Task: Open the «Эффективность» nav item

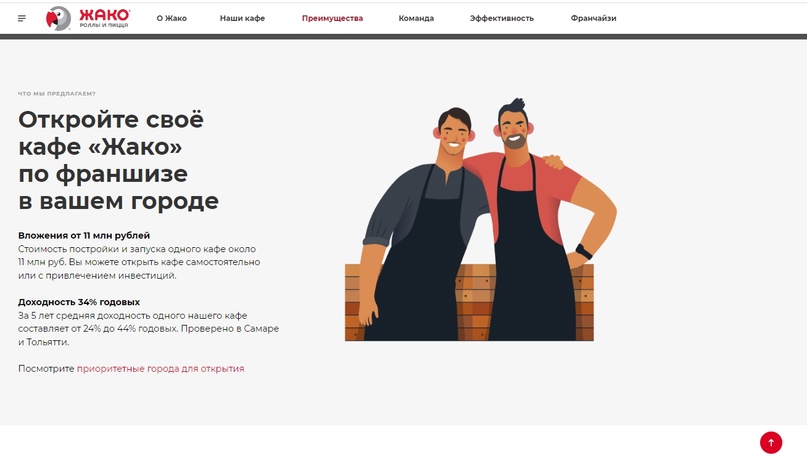Action: pyautogui.click(x=502, y=18)
